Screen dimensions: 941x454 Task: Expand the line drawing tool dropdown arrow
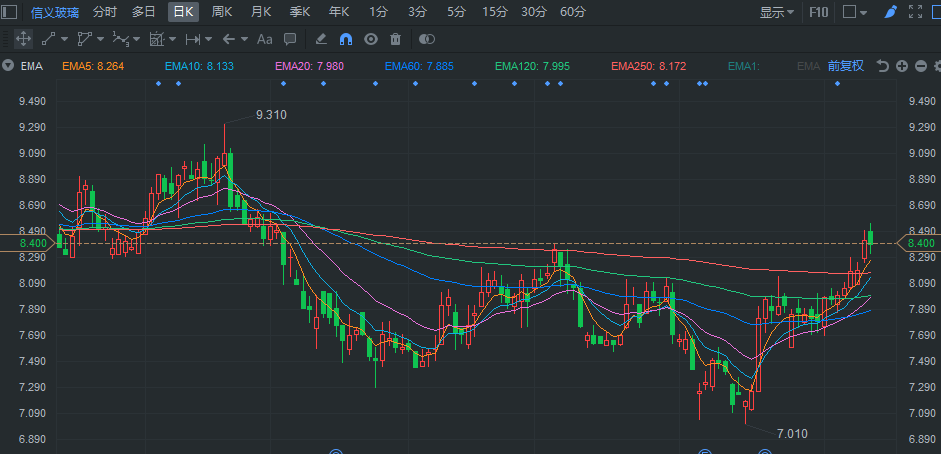coord(64,39)
